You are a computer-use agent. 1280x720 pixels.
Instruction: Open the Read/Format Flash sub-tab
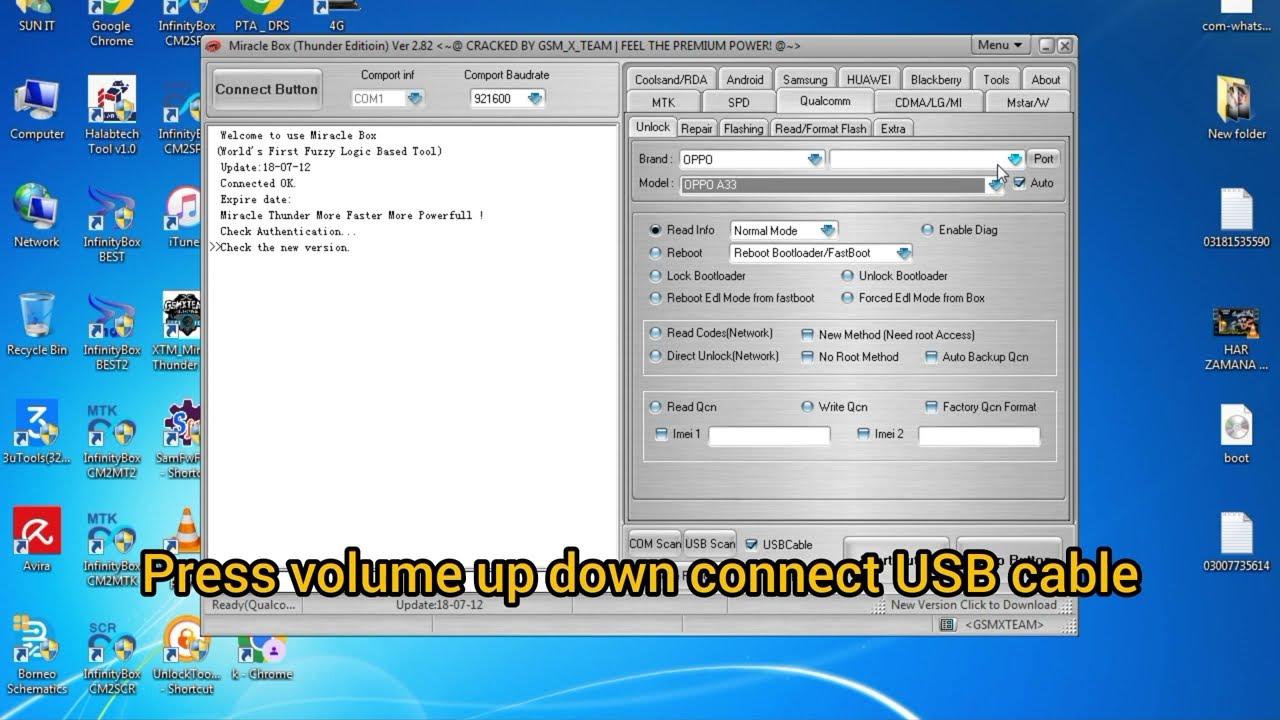pos(821,128)
